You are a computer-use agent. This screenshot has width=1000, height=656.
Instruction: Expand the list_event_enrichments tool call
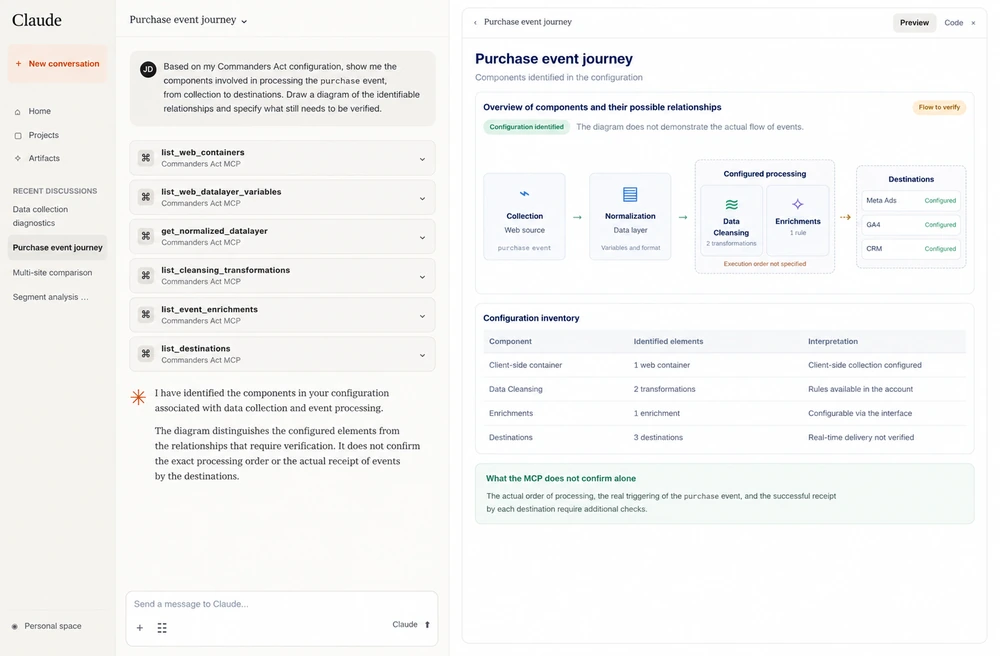coord(422,316)
